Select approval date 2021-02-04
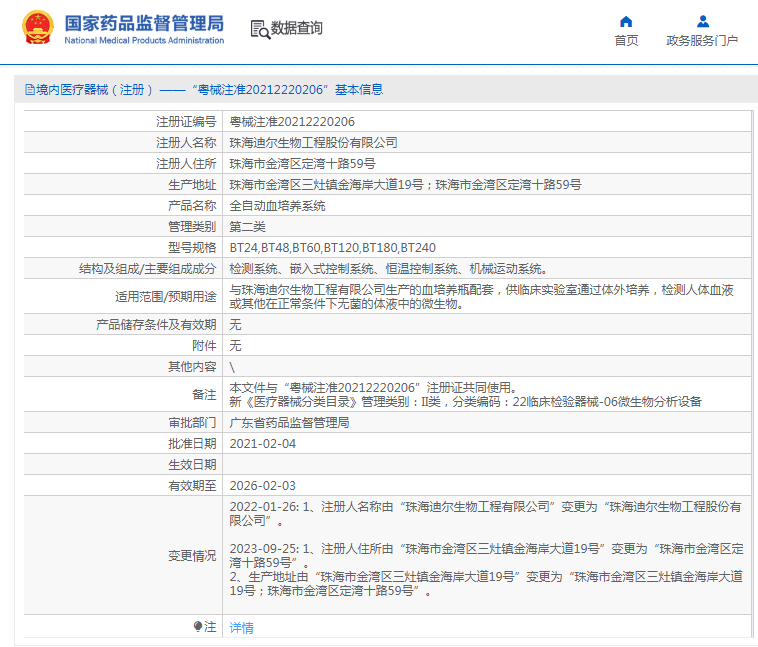 [x=262, y=444]
